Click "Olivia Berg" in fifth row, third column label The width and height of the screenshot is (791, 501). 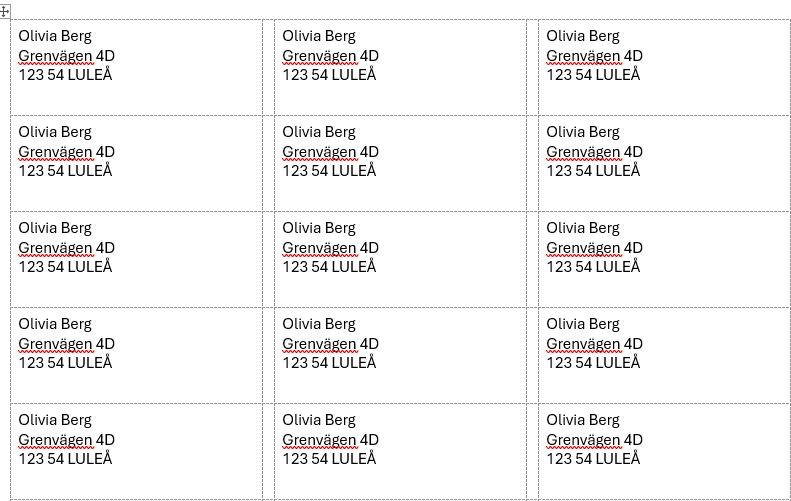(x=583, y=420)
